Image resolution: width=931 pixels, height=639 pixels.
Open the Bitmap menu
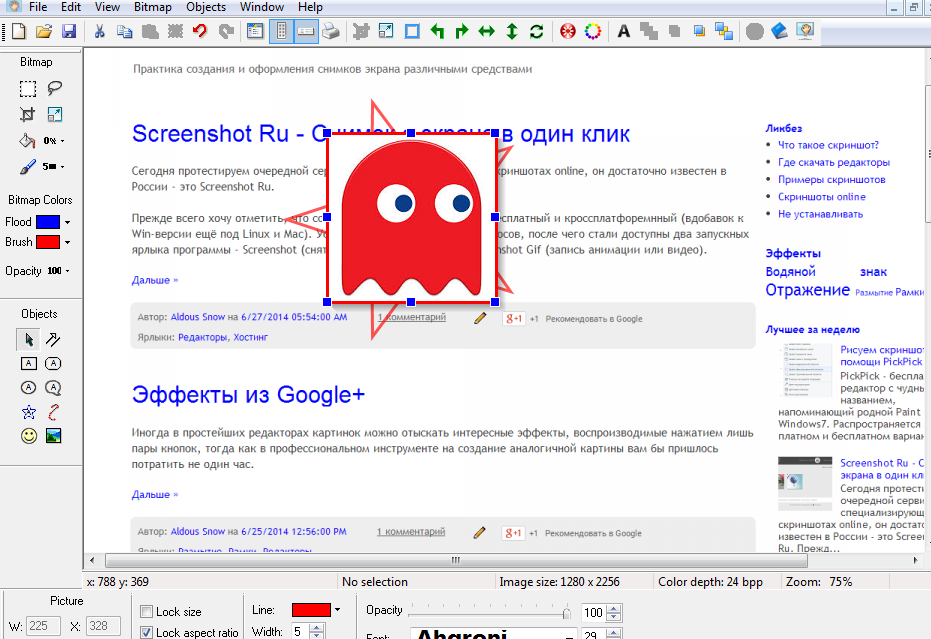[x=153, y=7]
